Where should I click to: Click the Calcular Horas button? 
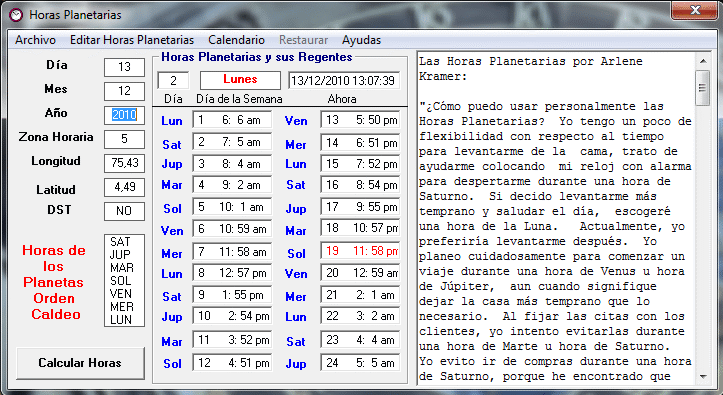point(80,363)
